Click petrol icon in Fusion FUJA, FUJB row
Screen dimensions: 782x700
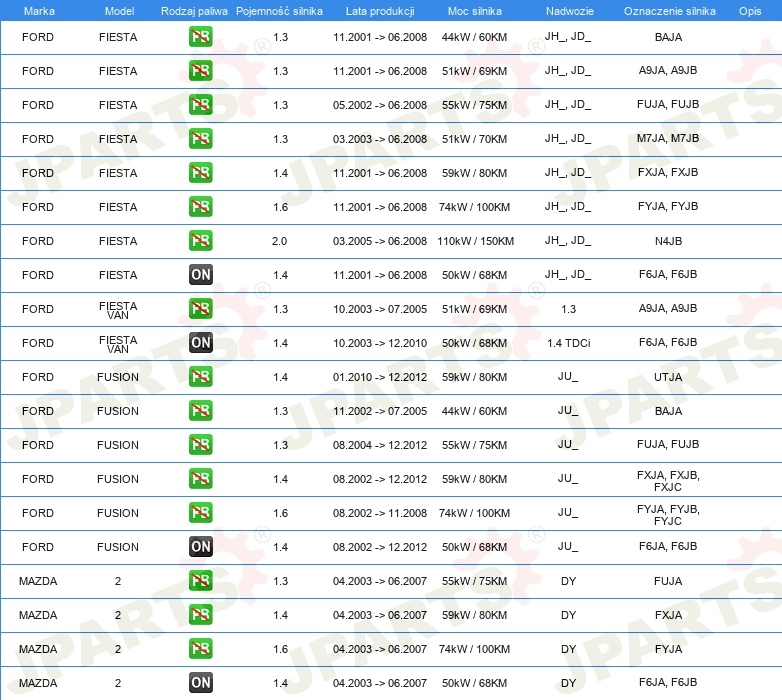tap(200, 444)
